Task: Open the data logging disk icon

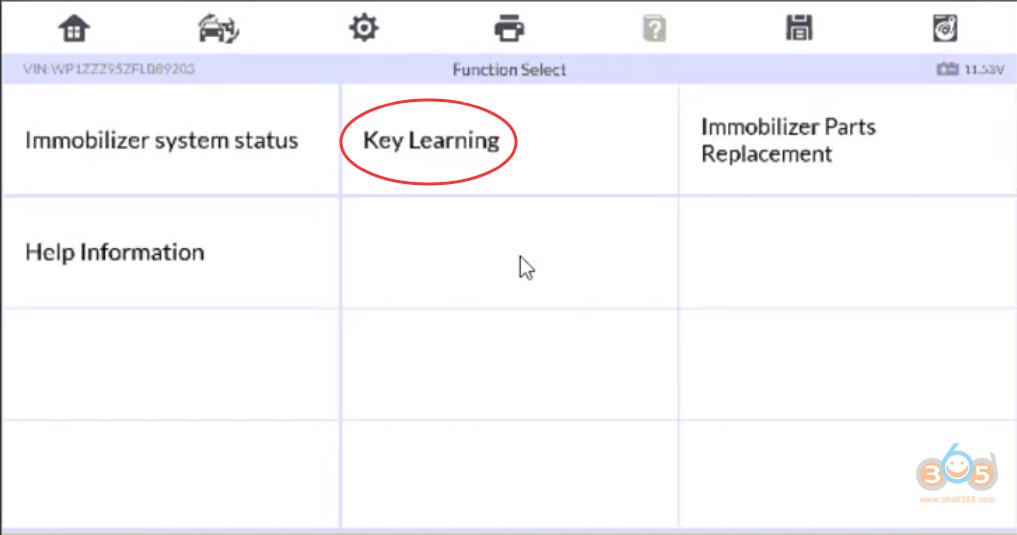Action: pos(944,29)
